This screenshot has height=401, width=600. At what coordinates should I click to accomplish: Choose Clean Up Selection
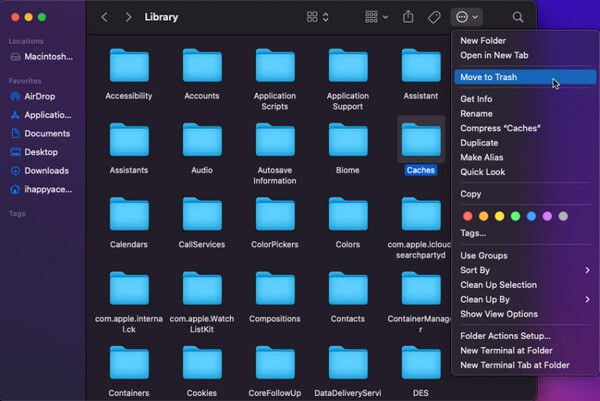[525, 285]
